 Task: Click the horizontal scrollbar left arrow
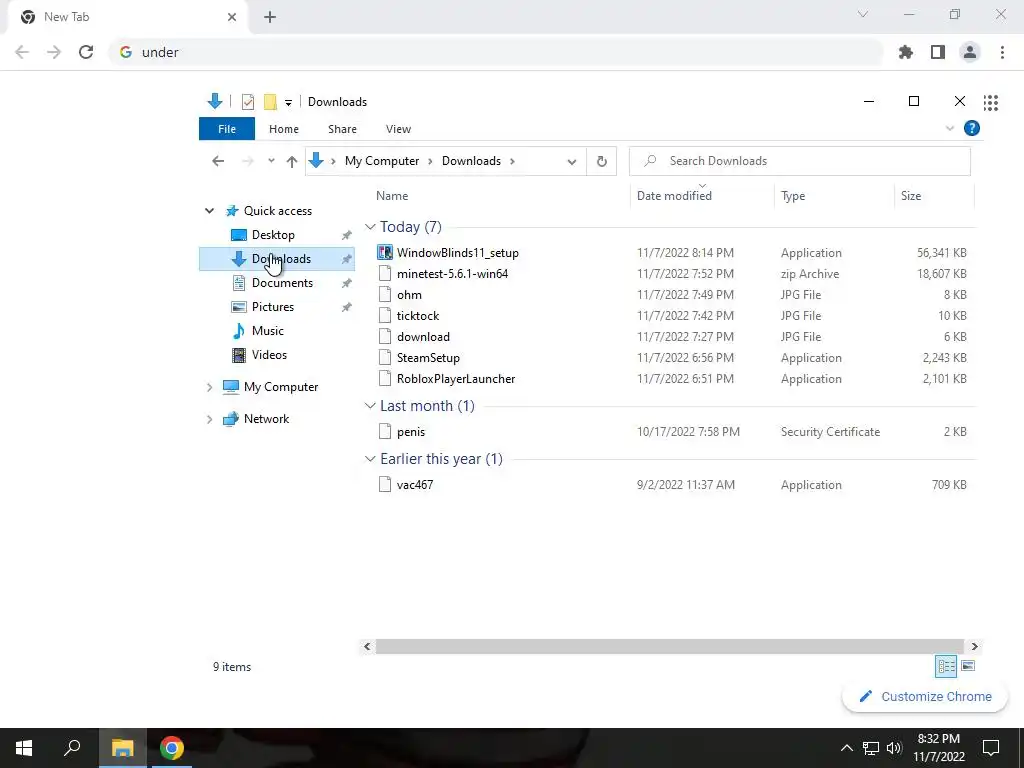367,647
